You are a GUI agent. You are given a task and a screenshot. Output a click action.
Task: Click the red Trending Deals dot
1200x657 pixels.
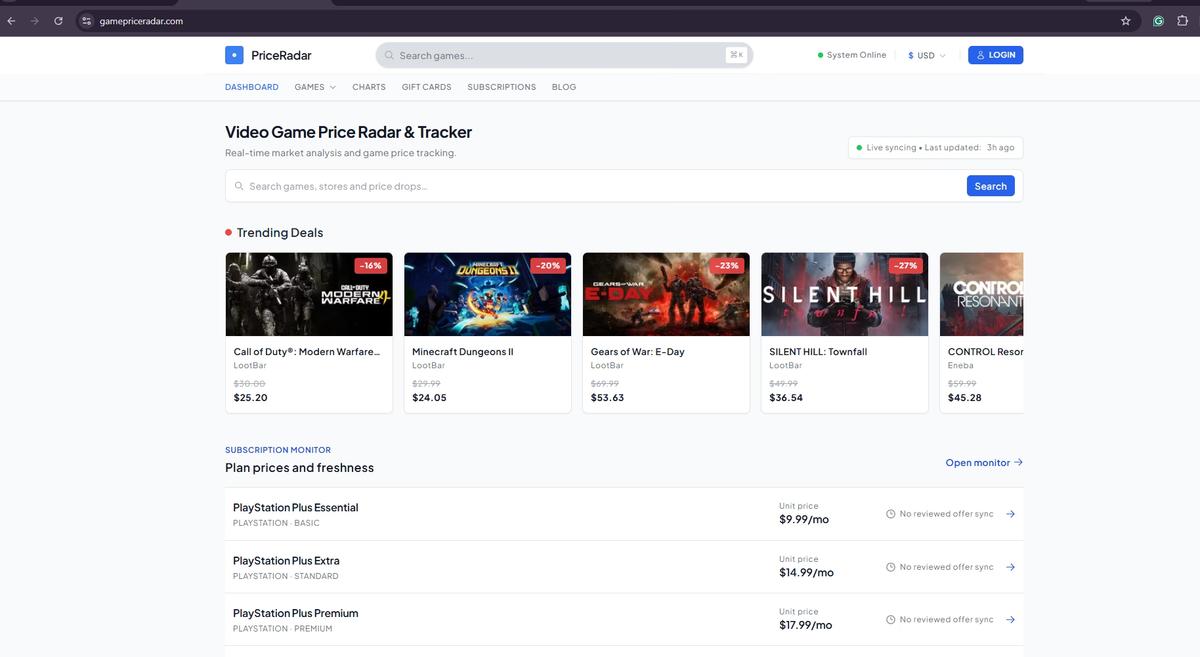click(x=229, y=232)
